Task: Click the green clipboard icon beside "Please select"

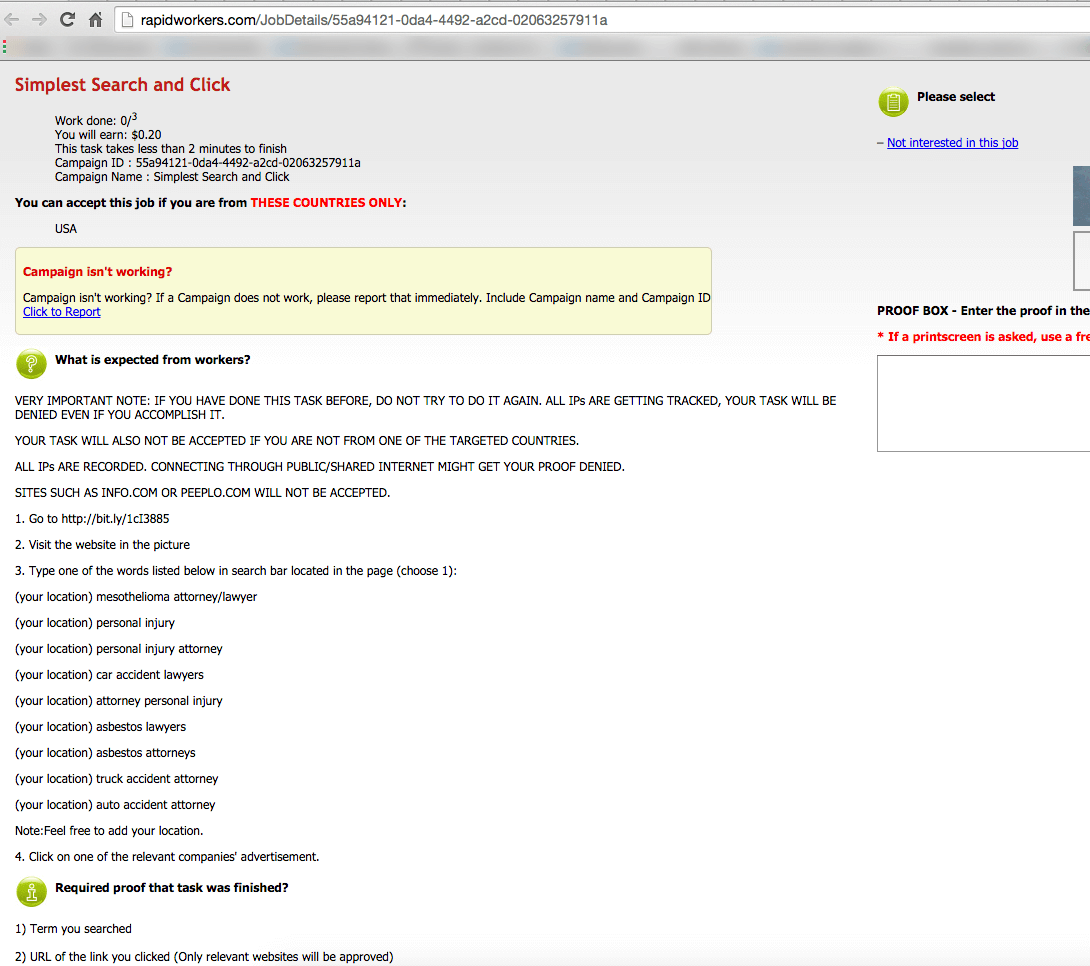Action: 892,102
